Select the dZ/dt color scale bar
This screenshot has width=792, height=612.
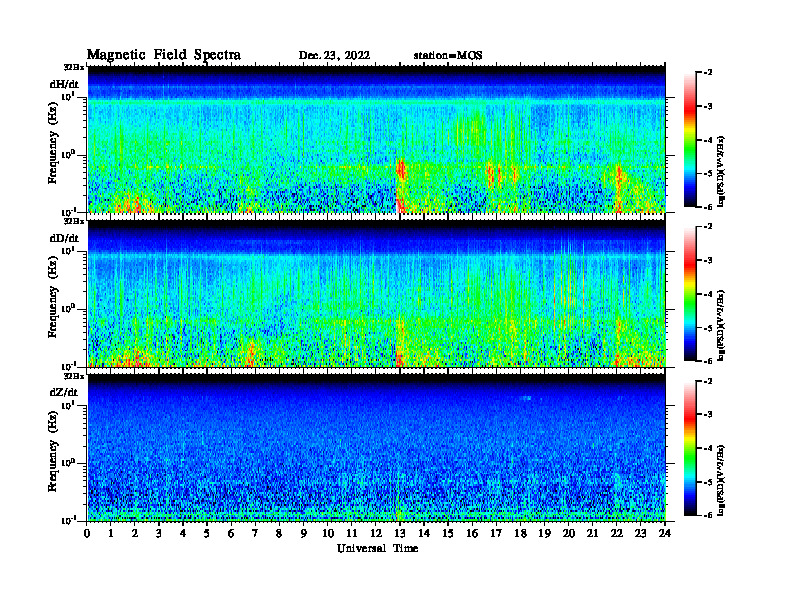[690, 448]
